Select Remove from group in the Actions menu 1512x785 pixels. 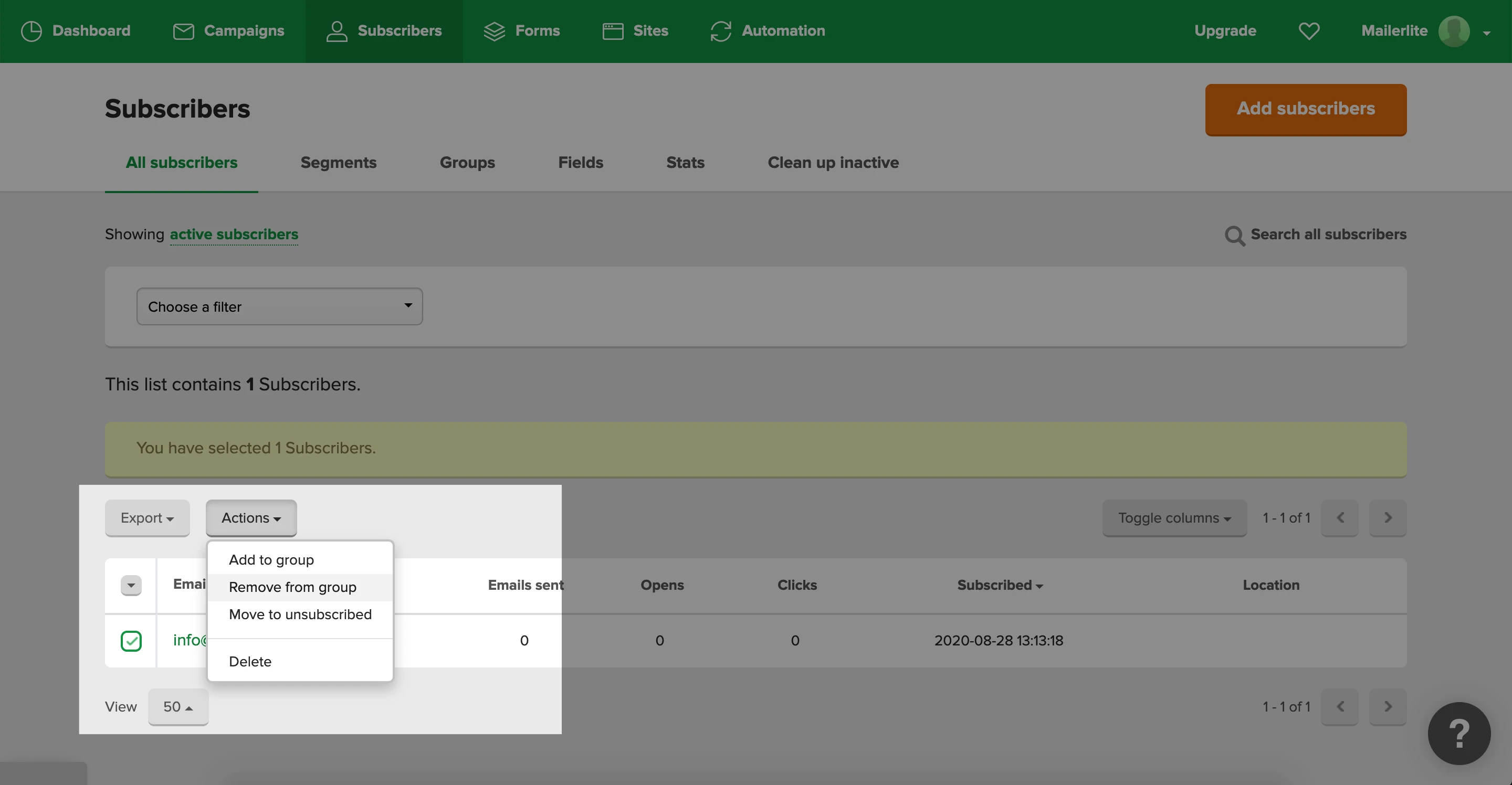pos(292,587)
